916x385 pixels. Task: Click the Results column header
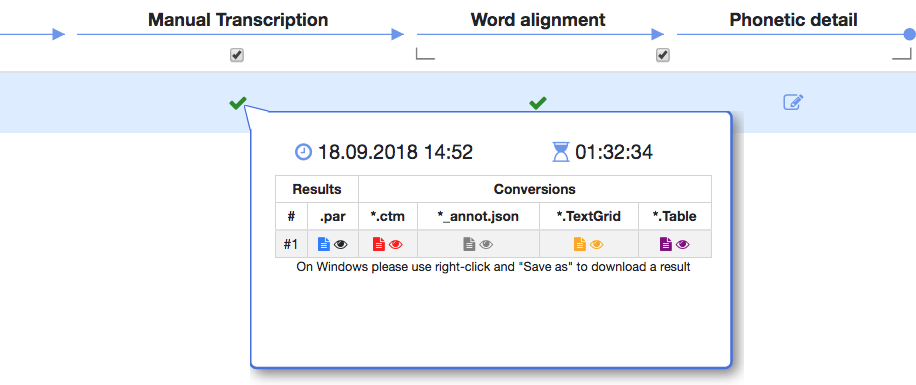[317, 189]
